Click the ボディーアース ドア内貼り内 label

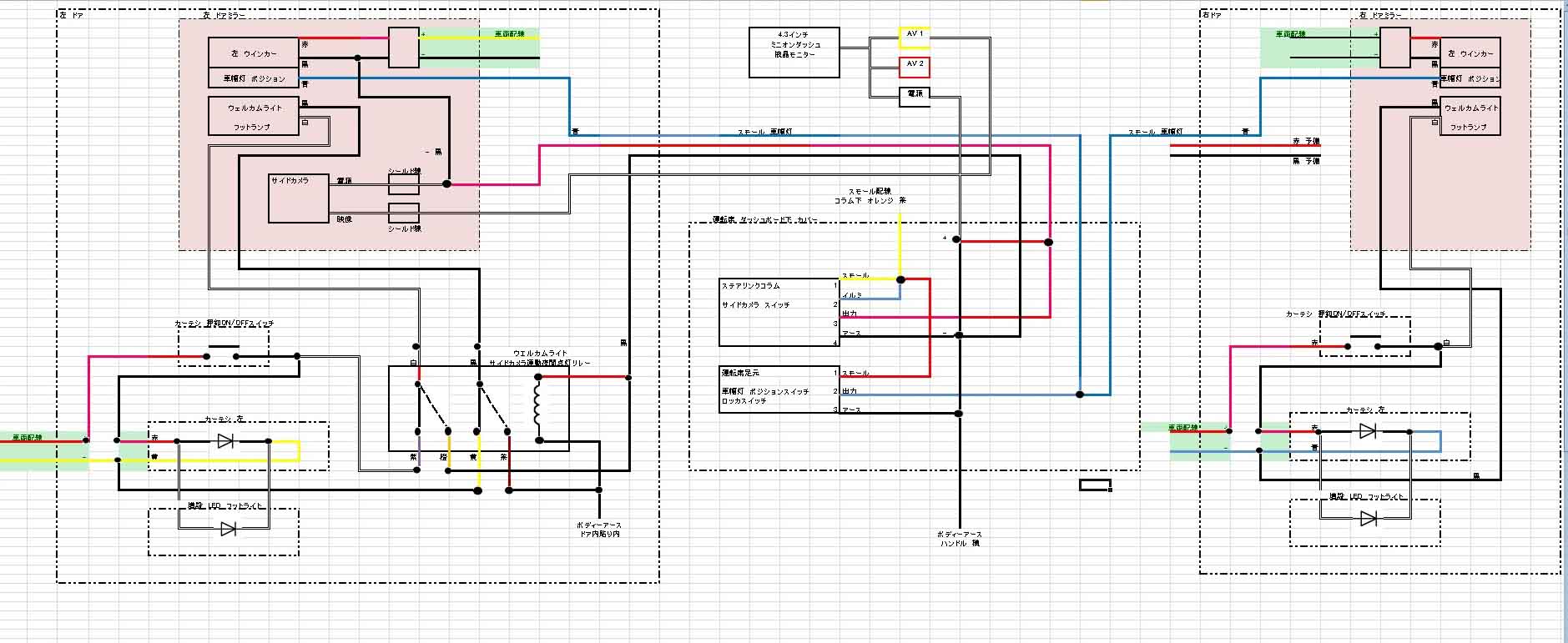(598, 530)
